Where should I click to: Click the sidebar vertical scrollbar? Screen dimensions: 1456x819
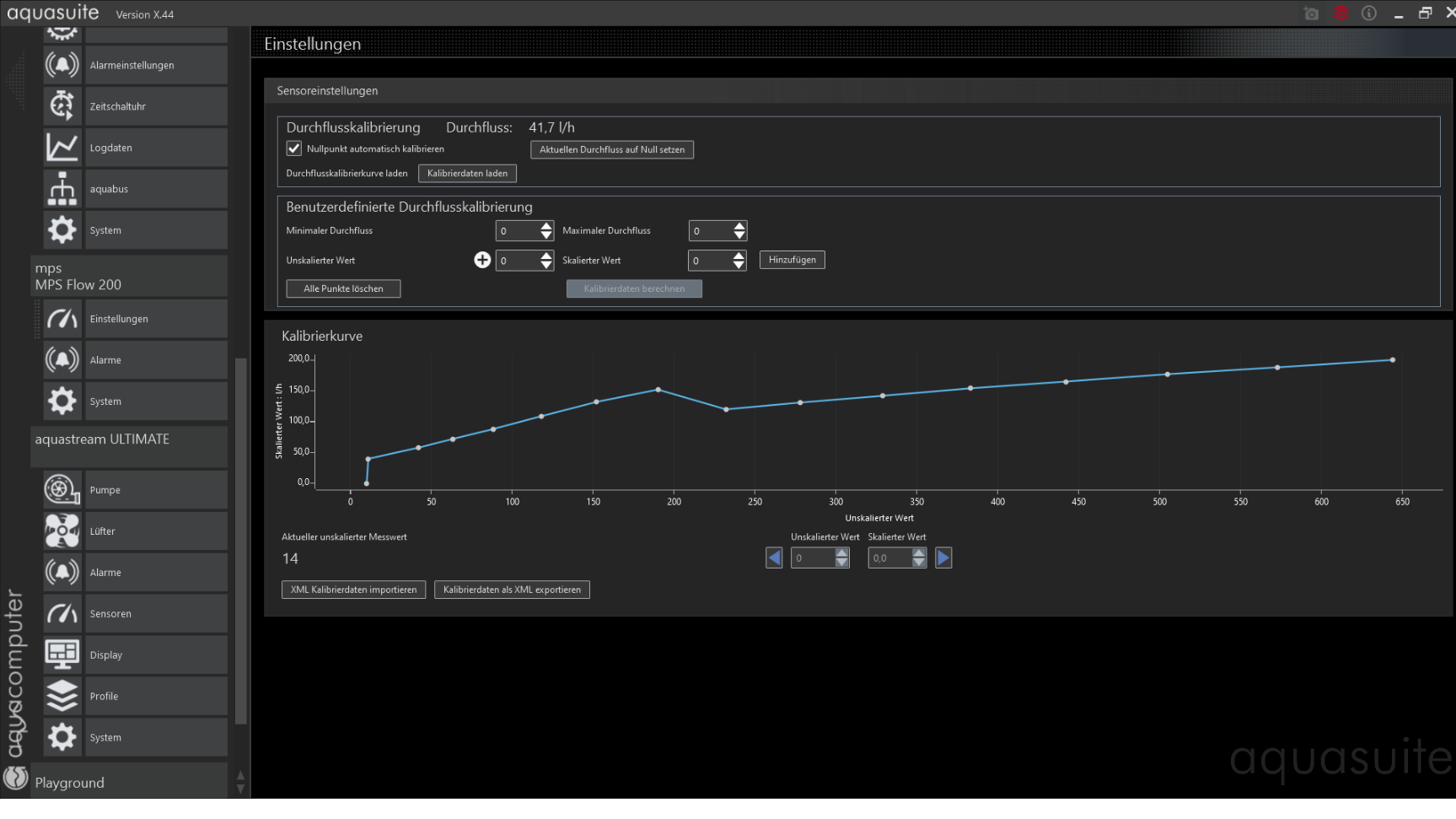[x=241, y=540]
